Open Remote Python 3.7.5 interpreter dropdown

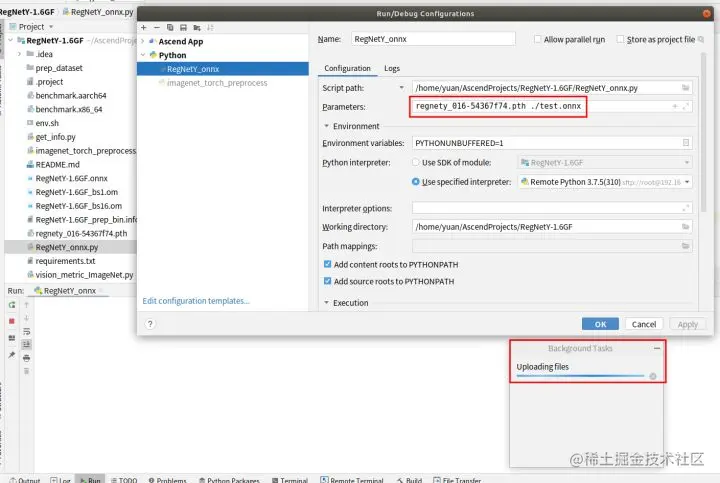[605, 182]
